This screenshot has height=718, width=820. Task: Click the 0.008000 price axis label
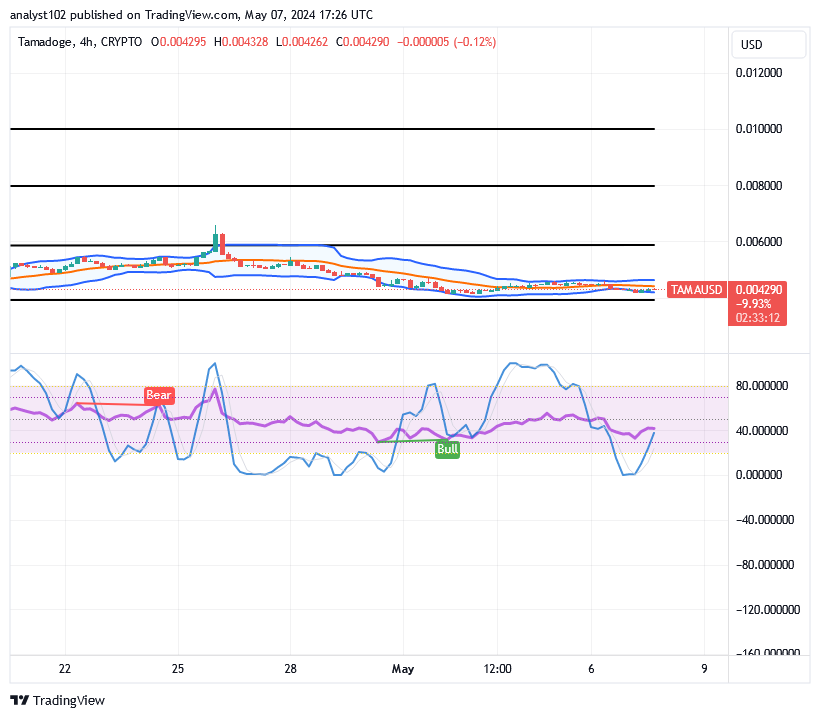[758, 186]
